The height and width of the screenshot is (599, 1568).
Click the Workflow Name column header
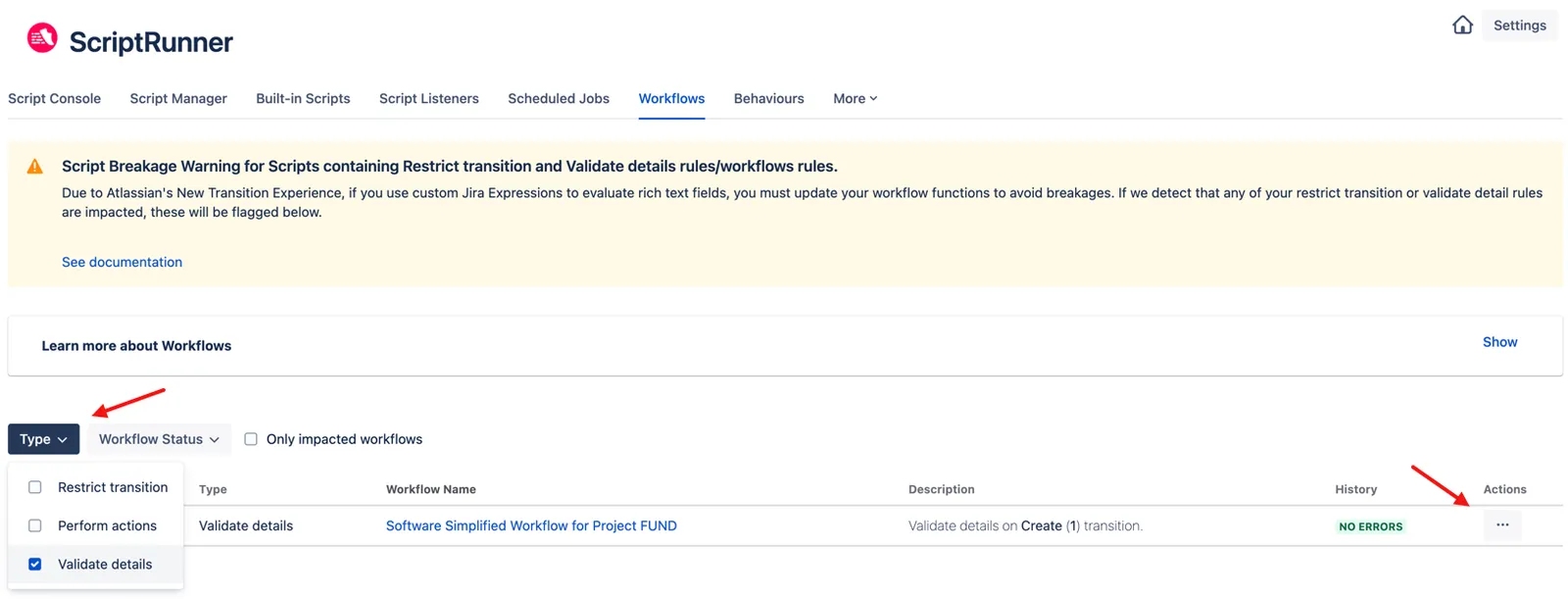(431, 489)
